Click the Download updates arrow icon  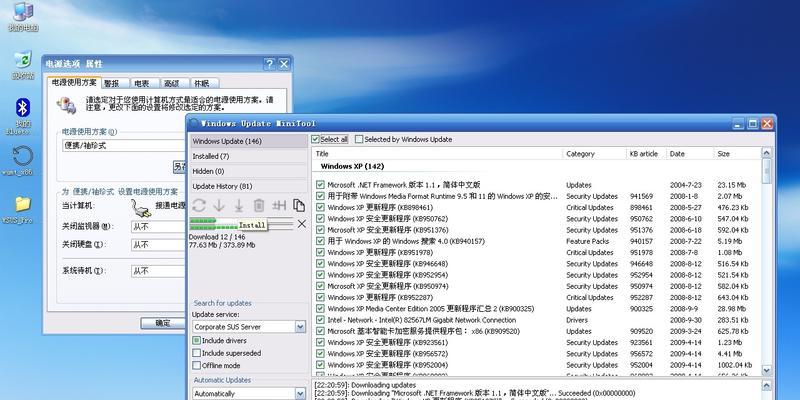(x=219, y=206)
